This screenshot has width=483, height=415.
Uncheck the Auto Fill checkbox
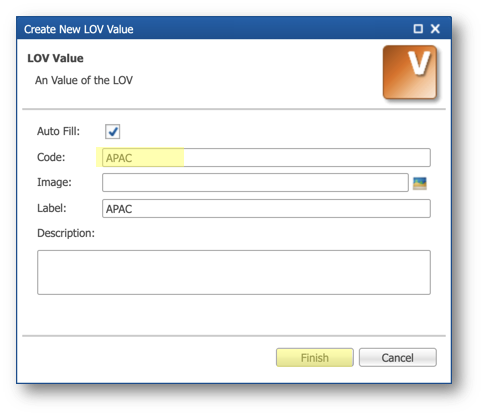click(x=113, y=131)
